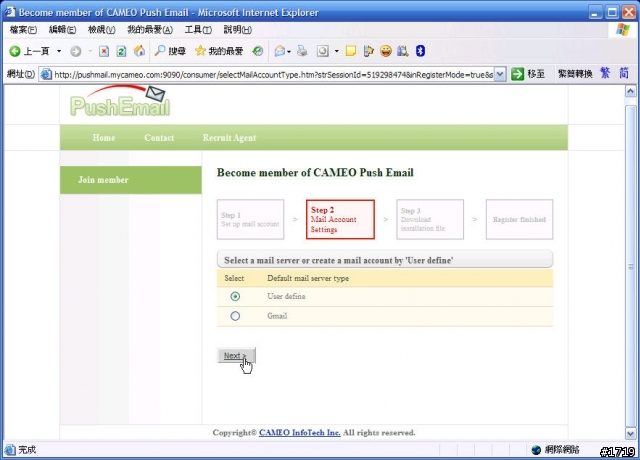
Task: Open the History/media globe toolbar icon
Action: pyautogui.click(x=258, y=51)
